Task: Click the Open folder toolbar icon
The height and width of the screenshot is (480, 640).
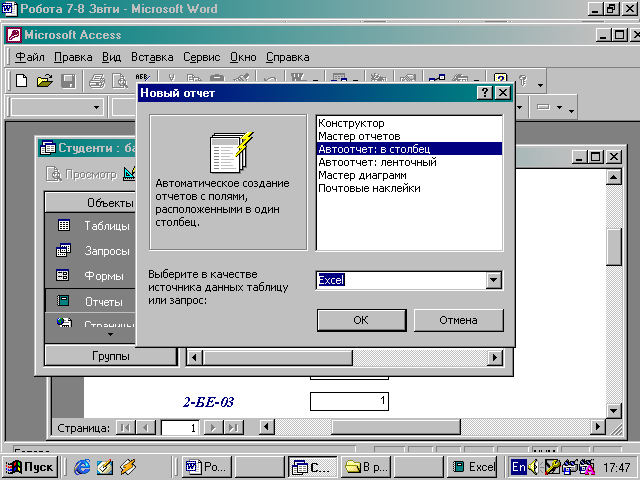Action: click(x=44, y=80)
